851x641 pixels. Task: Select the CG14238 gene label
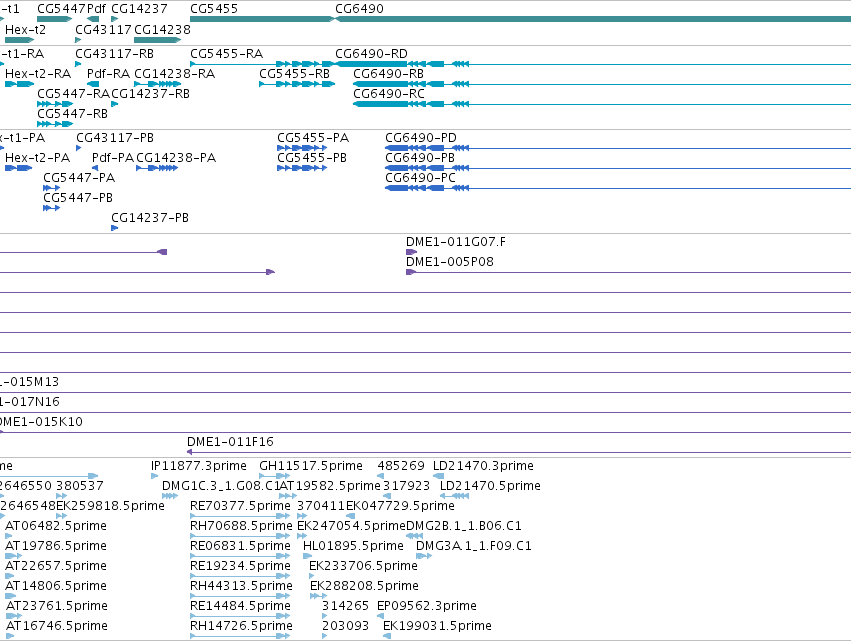[x=162, y=29]
